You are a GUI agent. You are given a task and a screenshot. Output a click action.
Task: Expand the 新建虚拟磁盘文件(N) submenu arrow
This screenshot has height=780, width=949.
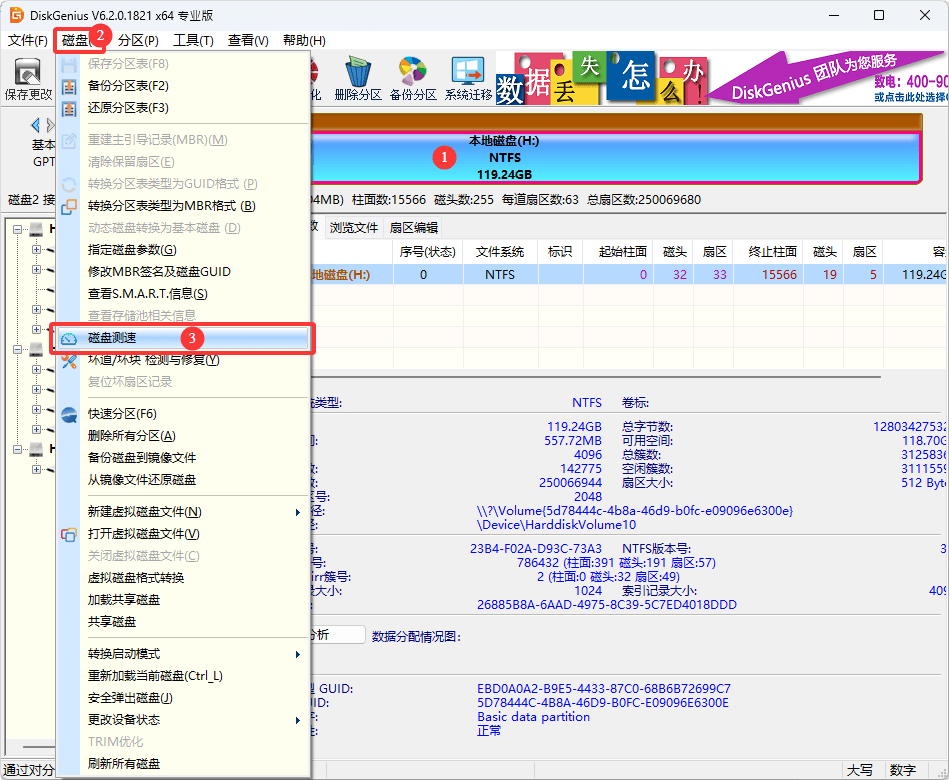298,513
